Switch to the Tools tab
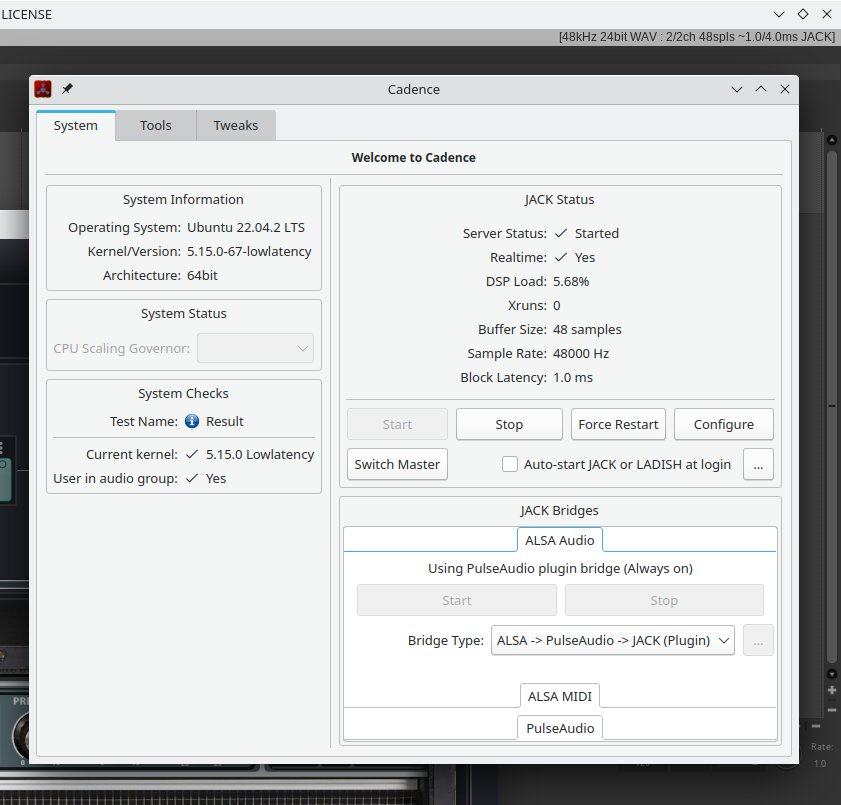The image size is (841, 805). [x=155, y=125]
